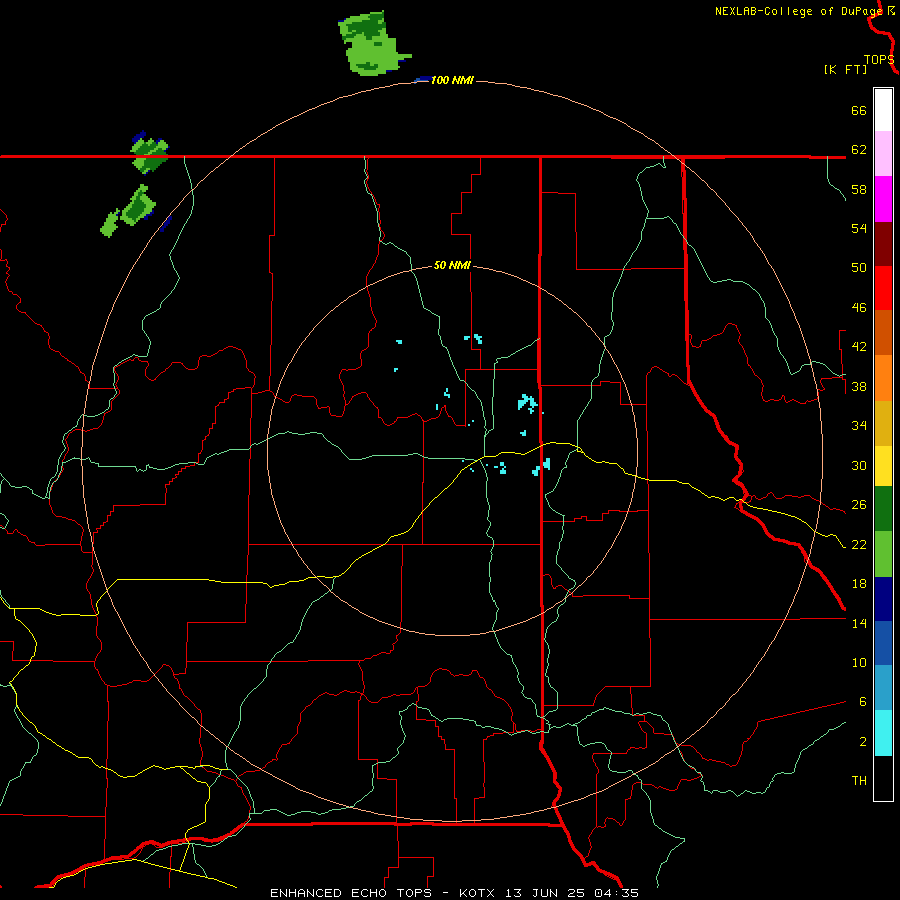This screenshot has width=900, height=900.
Task: Click the light pink legend swatch
Action: click(x=883, y=154)
